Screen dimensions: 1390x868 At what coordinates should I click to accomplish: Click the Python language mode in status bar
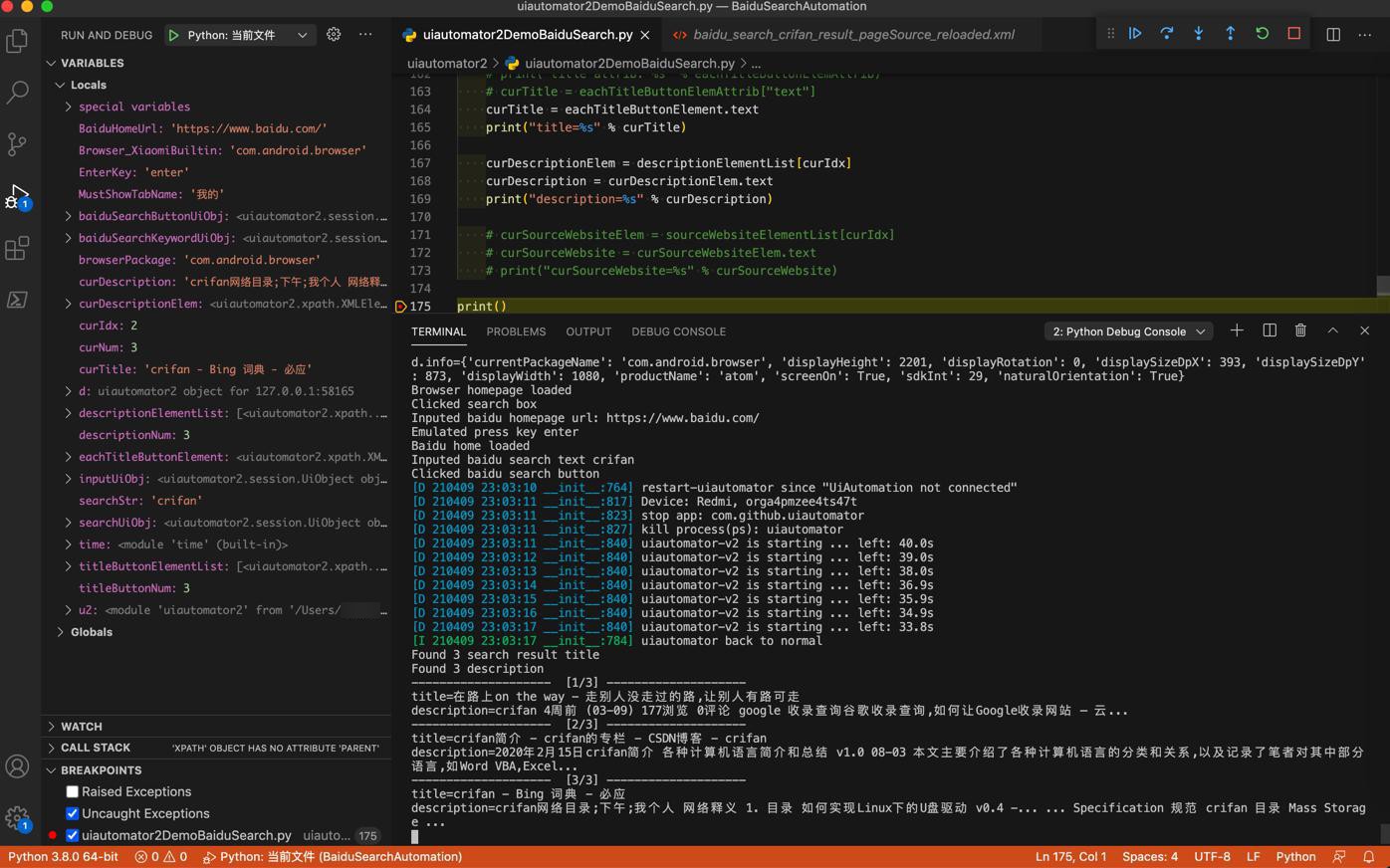coord(1295,857)
